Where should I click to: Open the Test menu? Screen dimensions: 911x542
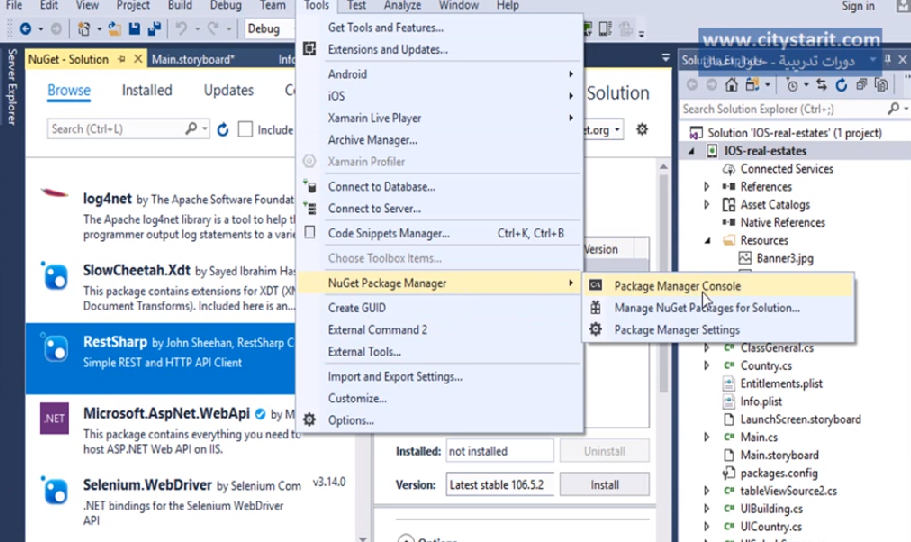(x=356, y=6)
